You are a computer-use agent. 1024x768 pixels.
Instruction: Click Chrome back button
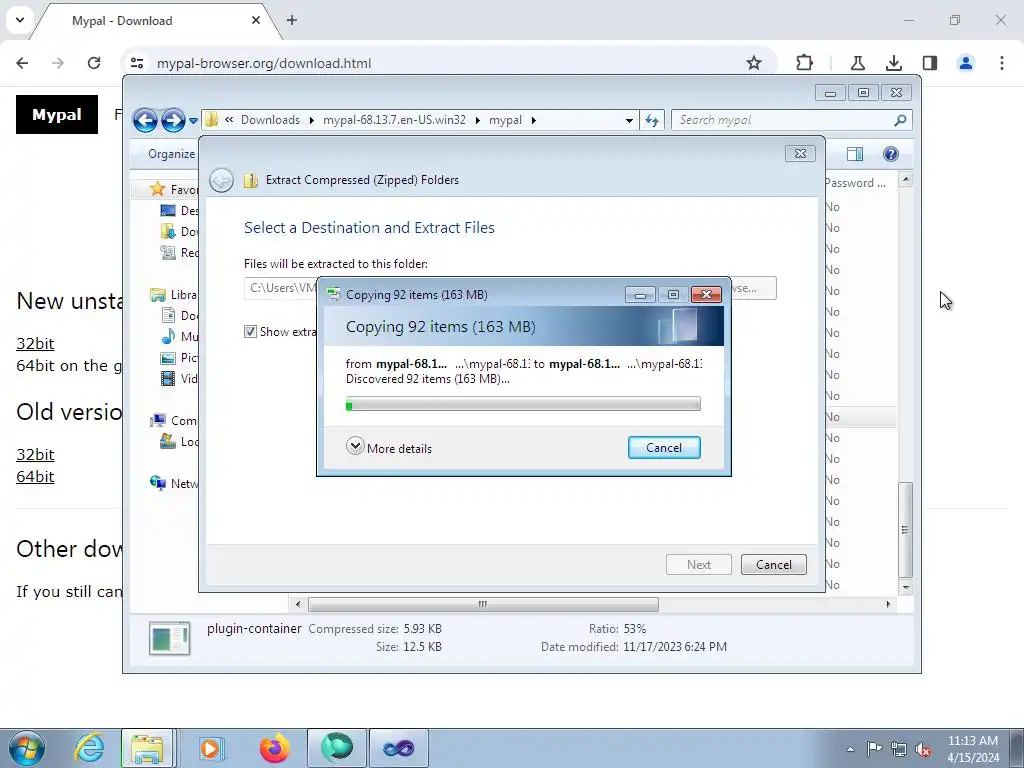tap(22, 63)
